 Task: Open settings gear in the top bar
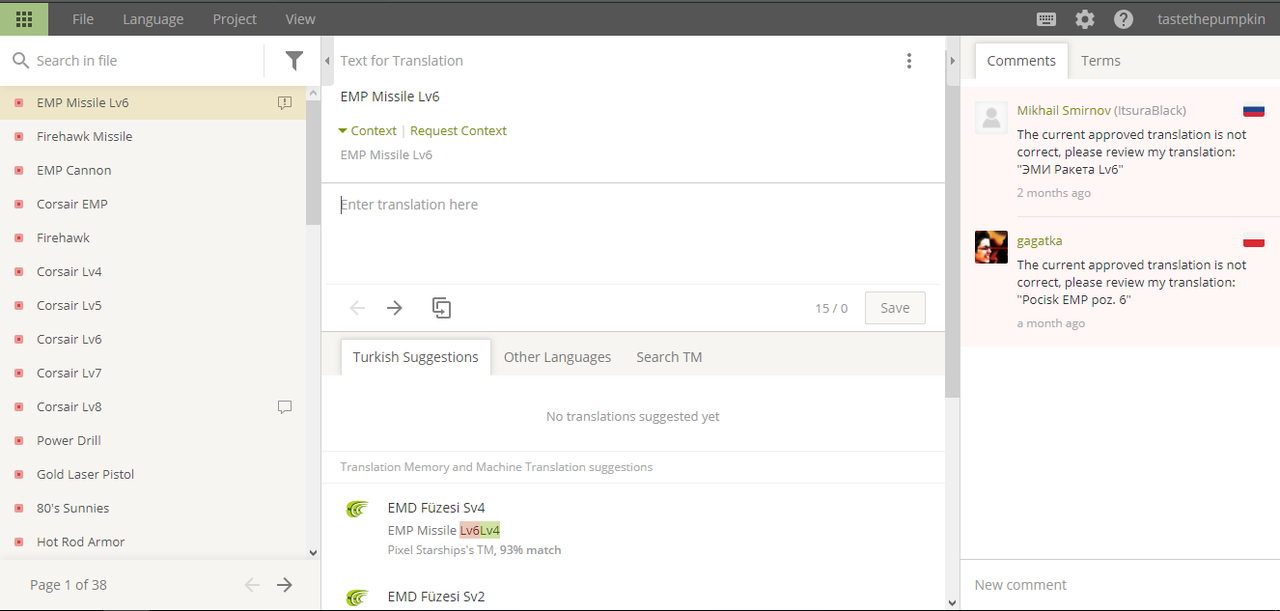point(1085,19)
